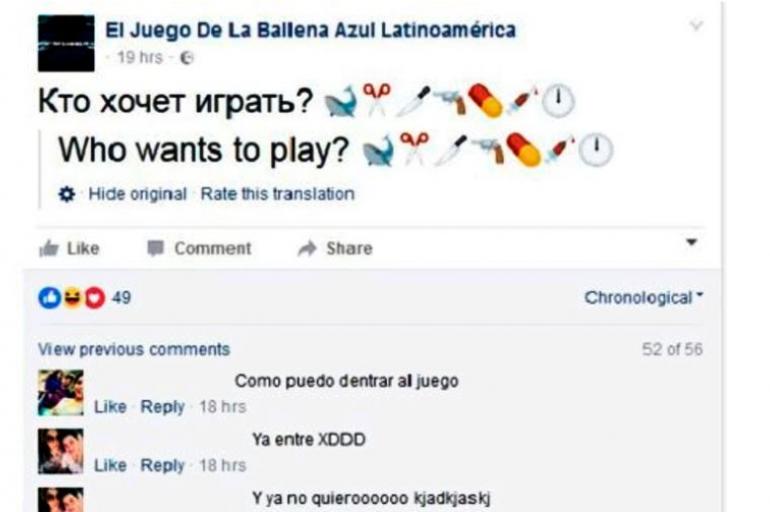Open post options chevron at top right

[696, 25]
